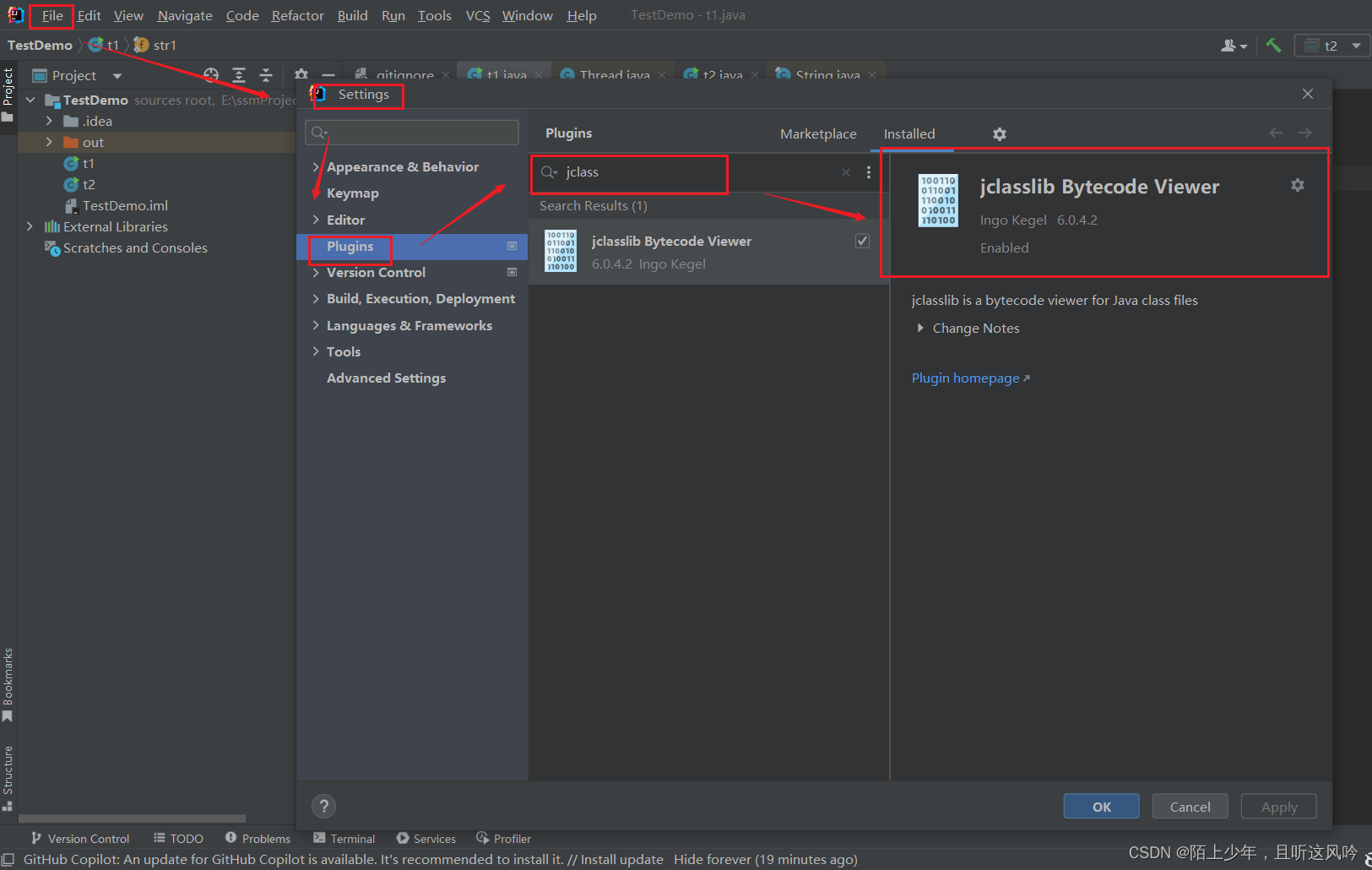1372x870 pixels.
Task: Select Advanced Settings in tree
Action: click(x=386, y=378)
